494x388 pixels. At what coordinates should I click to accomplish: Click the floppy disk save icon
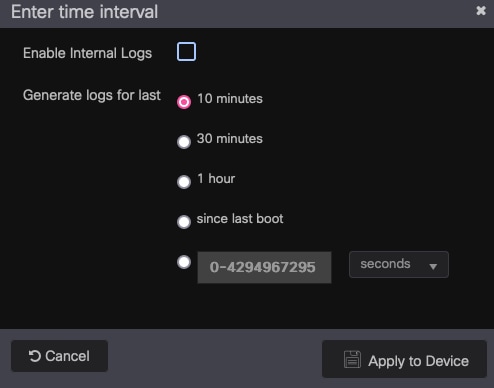click(352, 359)
